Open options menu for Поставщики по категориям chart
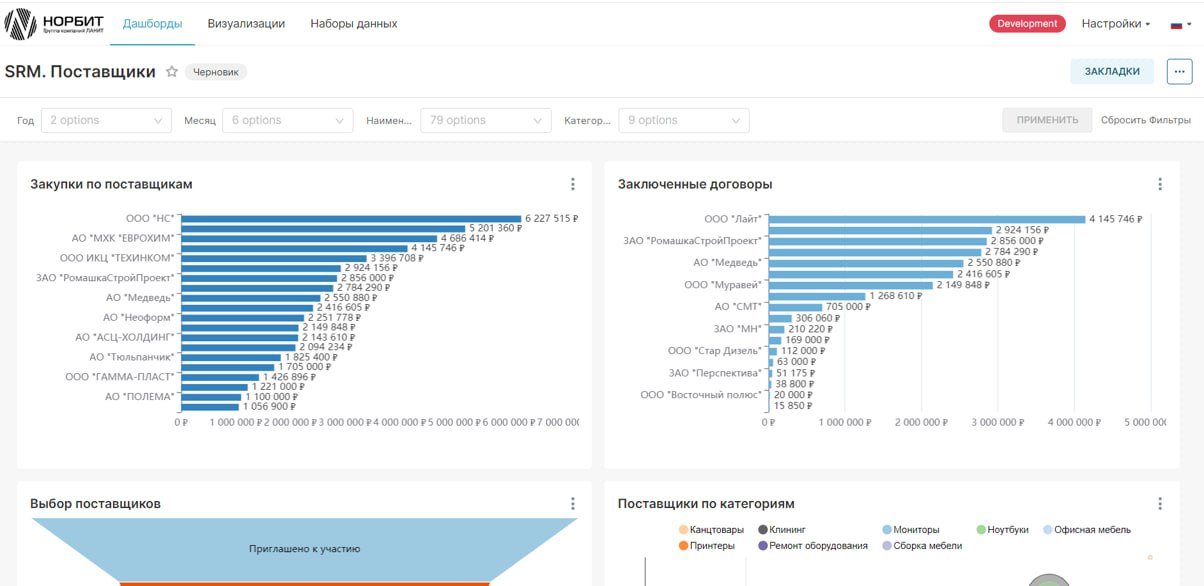1204x586 pixels. 1160,504
